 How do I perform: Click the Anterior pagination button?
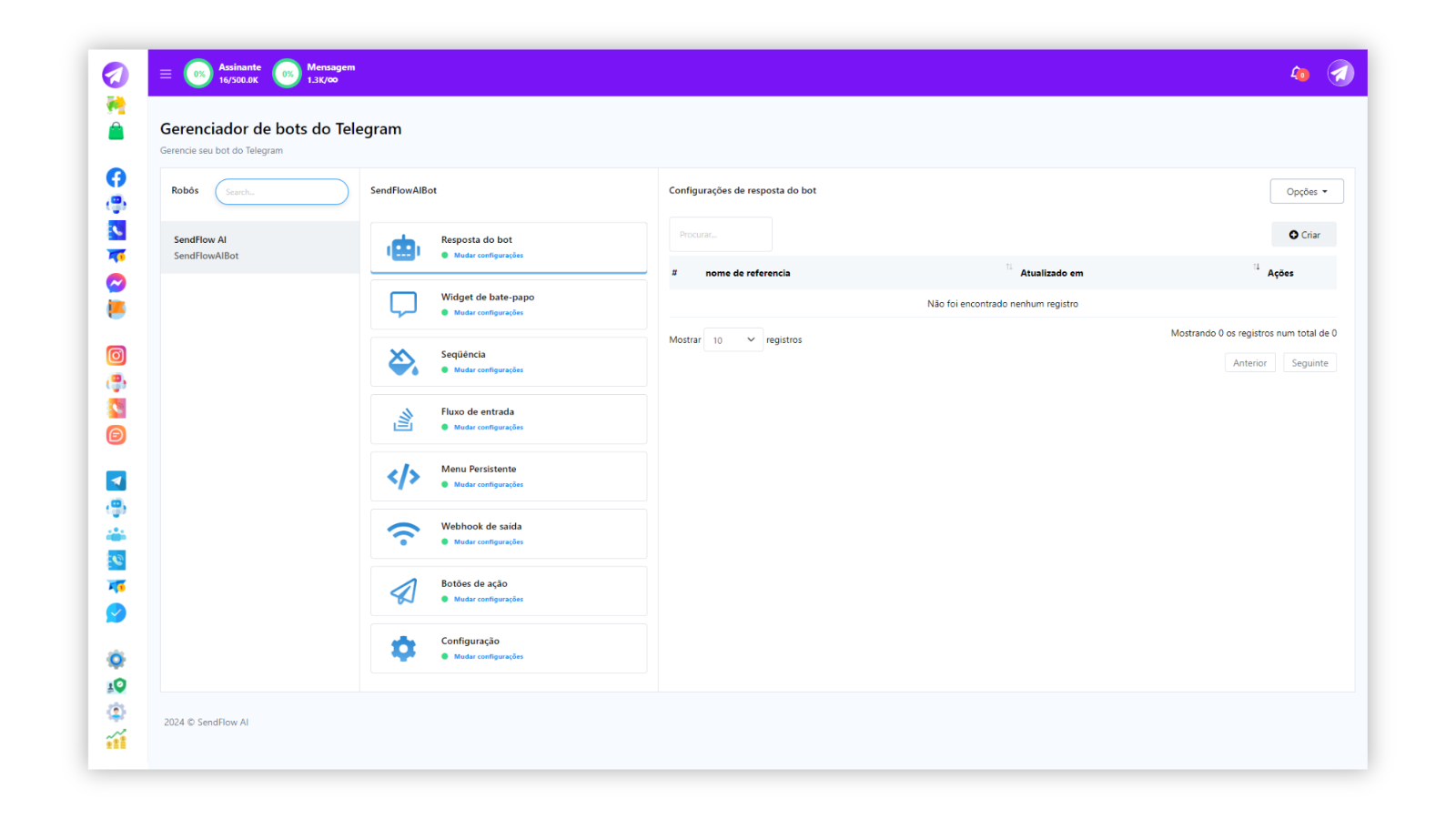pyautogui.click(x=1249, y=363)
